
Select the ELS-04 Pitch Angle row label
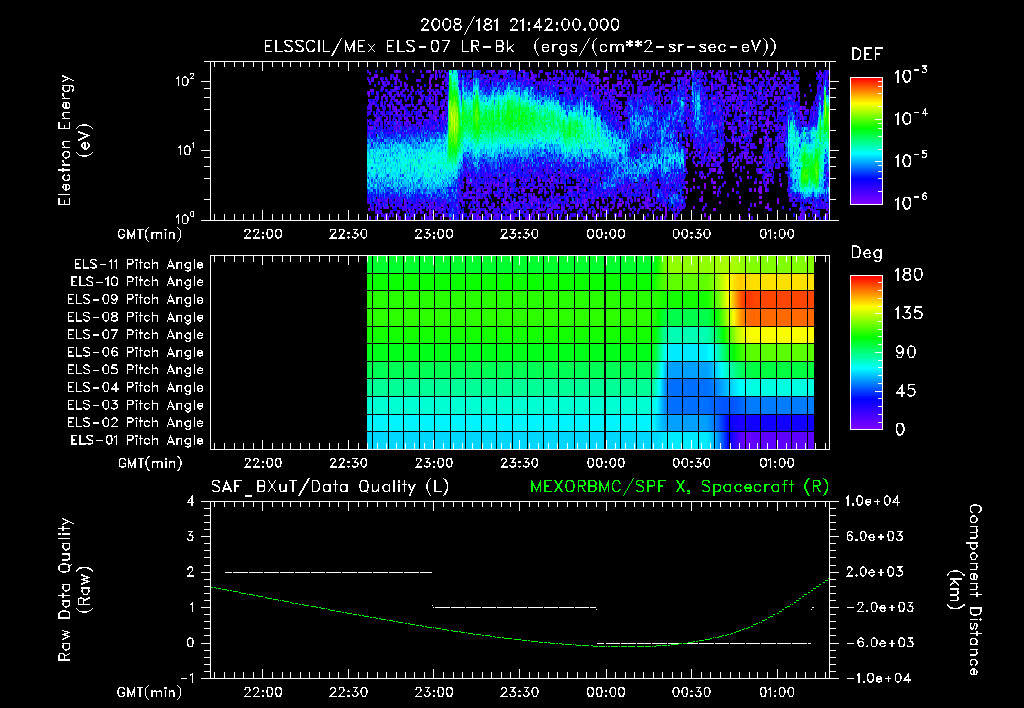pyautogui.click(x=136, y=387)
